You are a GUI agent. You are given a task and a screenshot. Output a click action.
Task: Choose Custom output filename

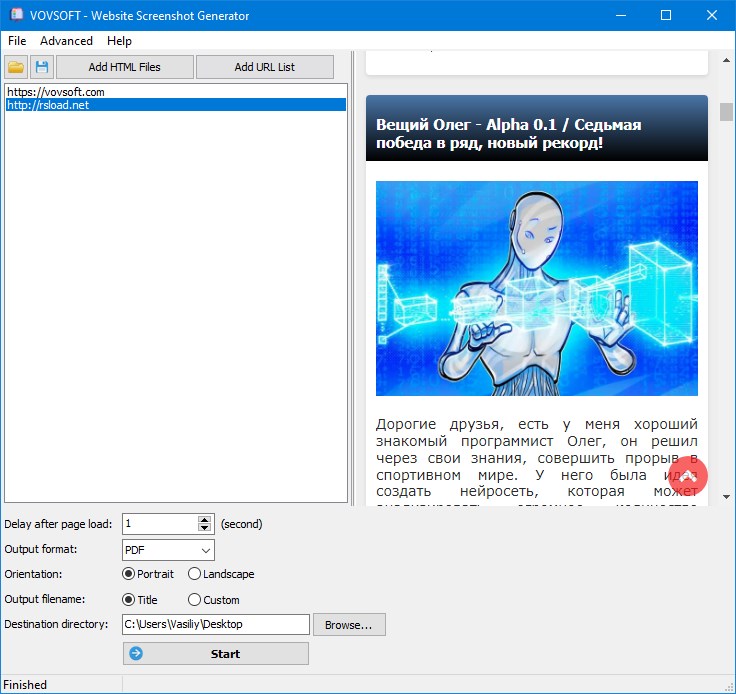(x=214, y=600)
